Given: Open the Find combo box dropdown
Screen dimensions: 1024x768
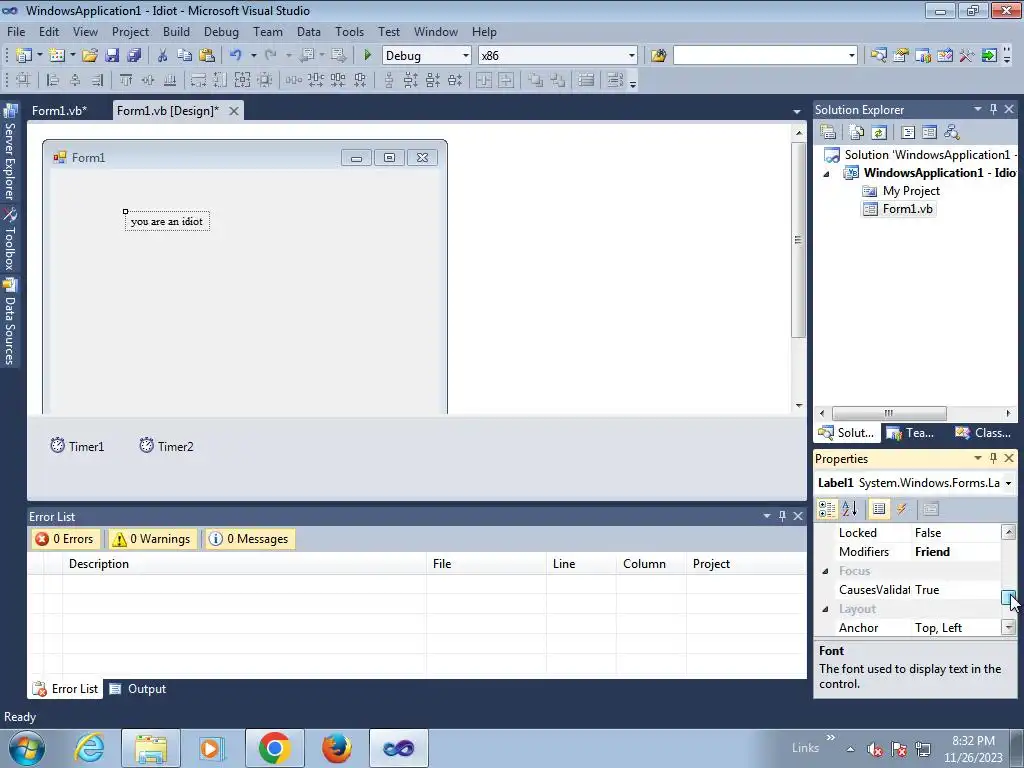Looking at the screenshot, I should [x=852, y=56].
